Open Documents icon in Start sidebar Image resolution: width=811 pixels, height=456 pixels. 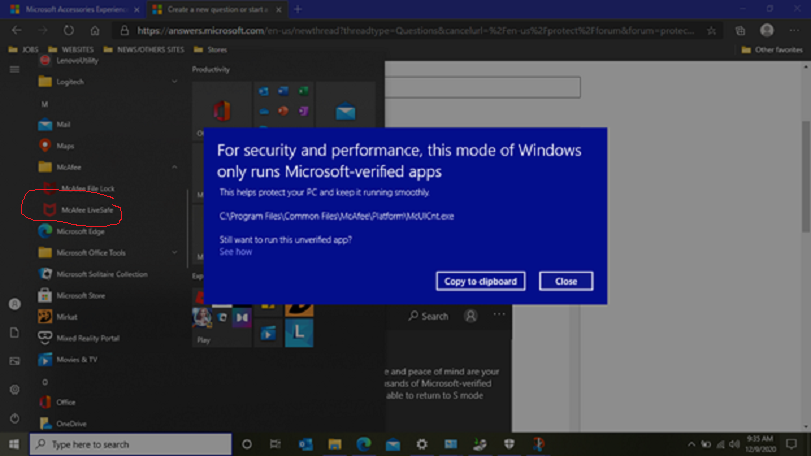pyautogui.click(x=14, y=332)
